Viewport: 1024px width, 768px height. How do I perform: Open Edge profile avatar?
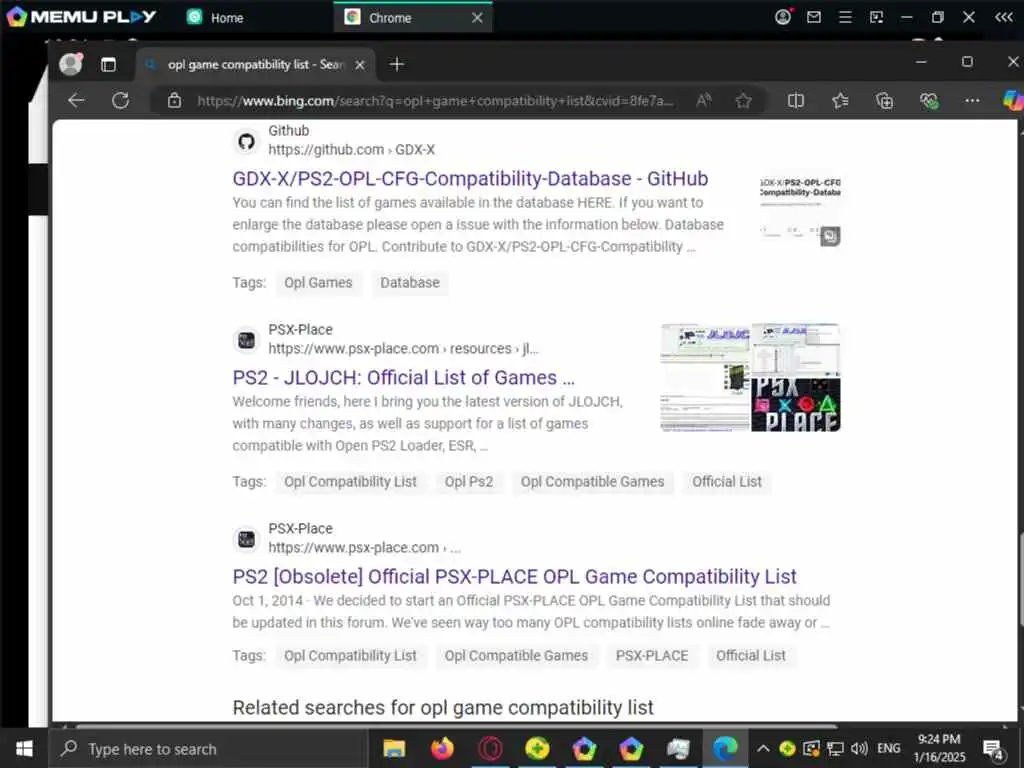(x=71, y=64)
